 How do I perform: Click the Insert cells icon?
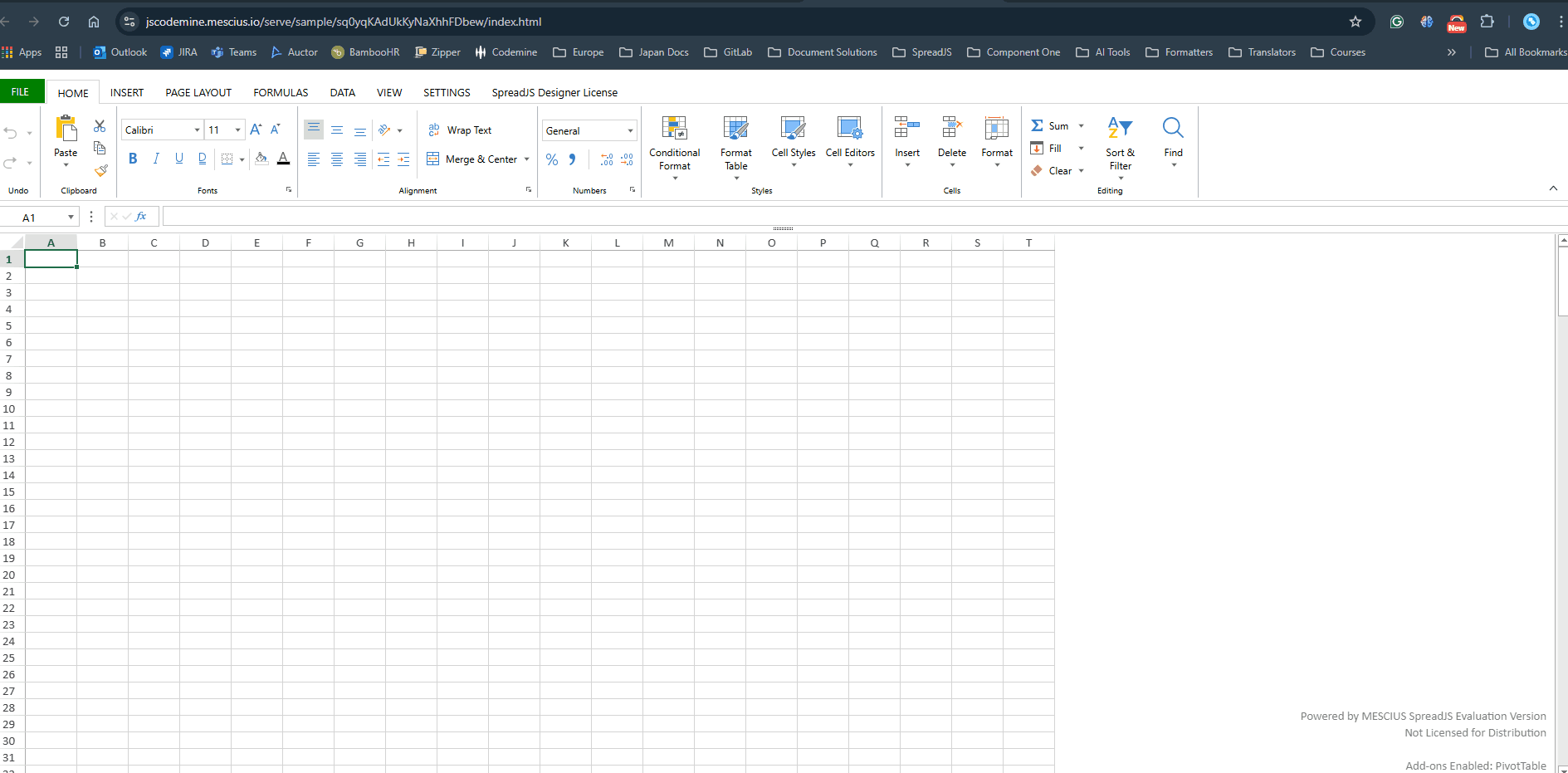pos(906,128)
